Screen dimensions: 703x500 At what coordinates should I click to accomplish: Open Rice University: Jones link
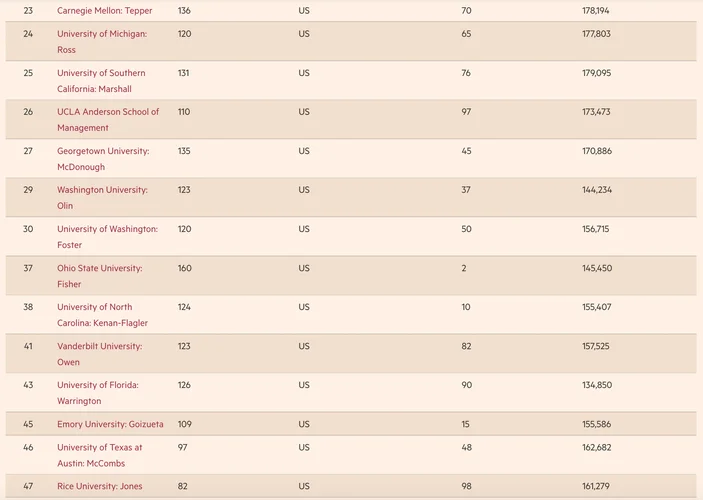[x=100, y=486]
